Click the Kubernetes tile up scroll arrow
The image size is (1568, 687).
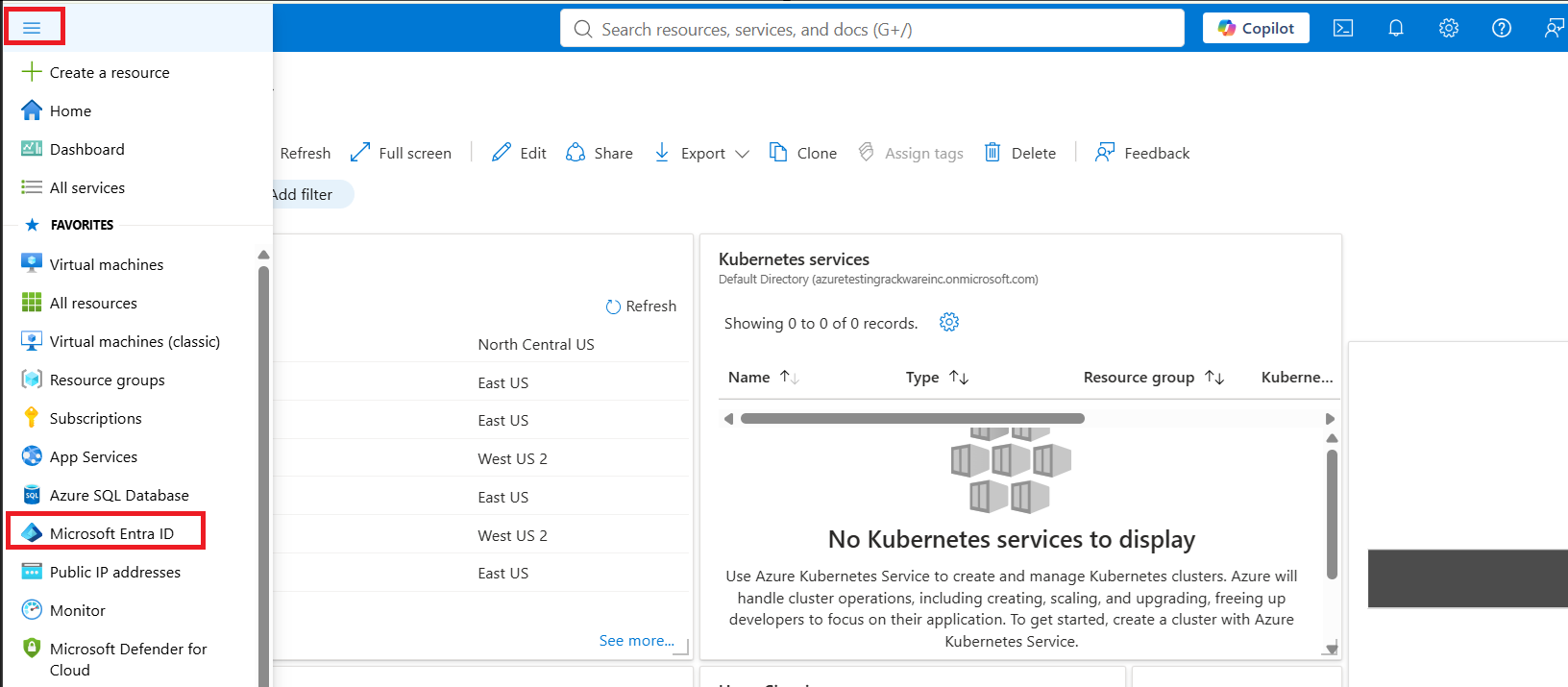(x=1332, y=438)
